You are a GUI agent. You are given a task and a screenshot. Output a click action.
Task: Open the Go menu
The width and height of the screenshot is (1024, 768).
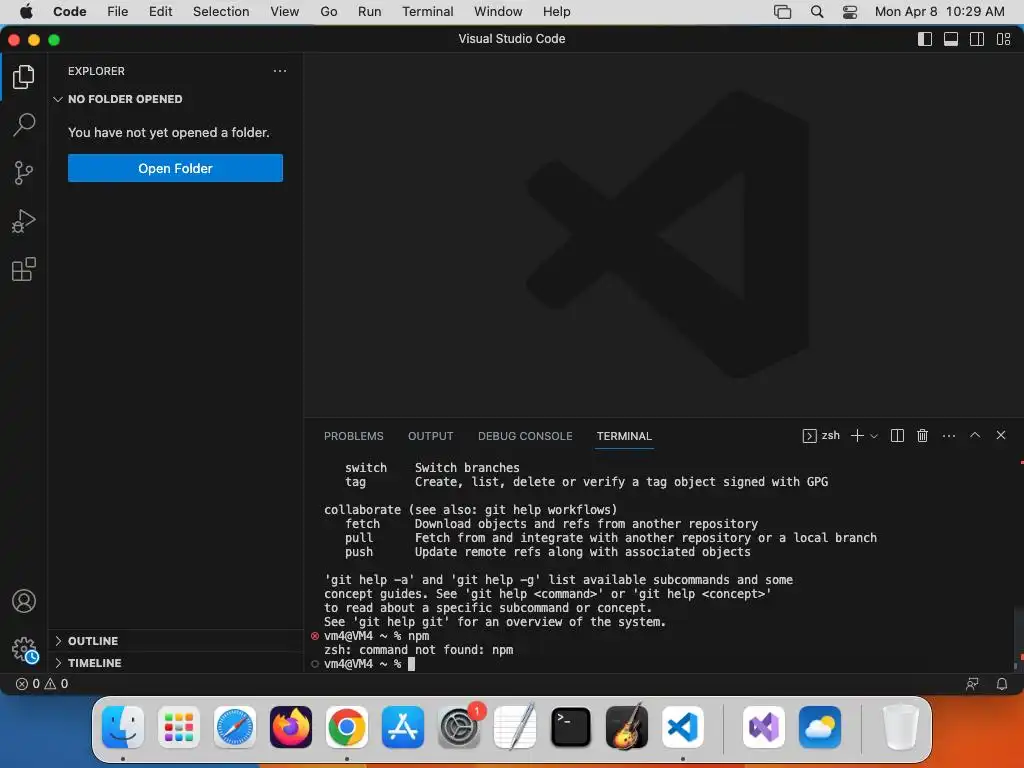[x=328, y=12]
